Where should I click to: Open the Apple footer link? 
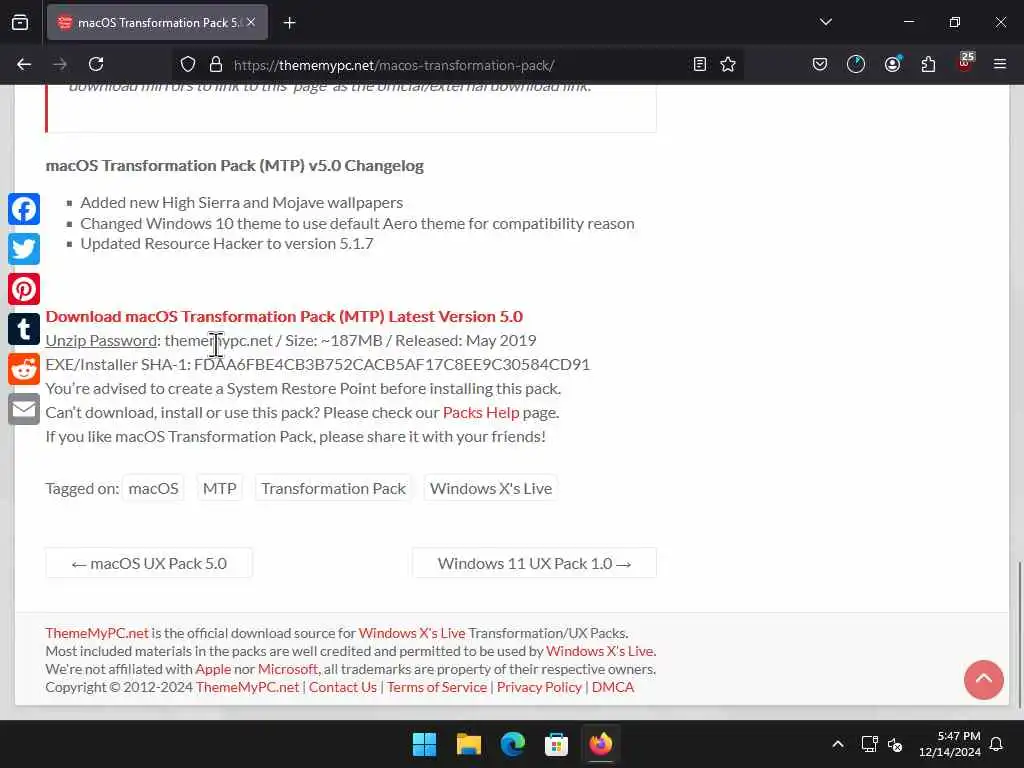[x=213, y=669]
